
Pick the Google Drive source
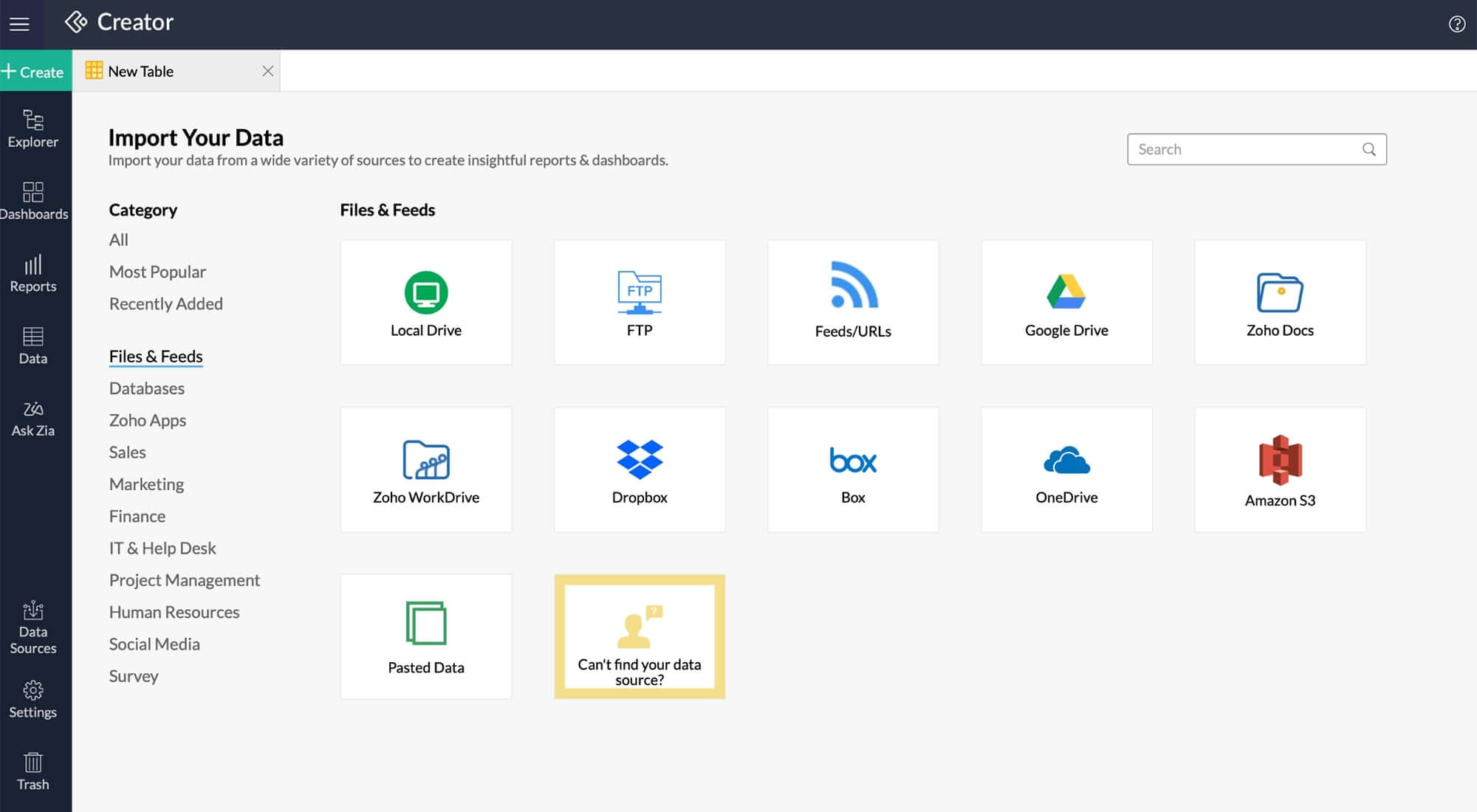1066,303
